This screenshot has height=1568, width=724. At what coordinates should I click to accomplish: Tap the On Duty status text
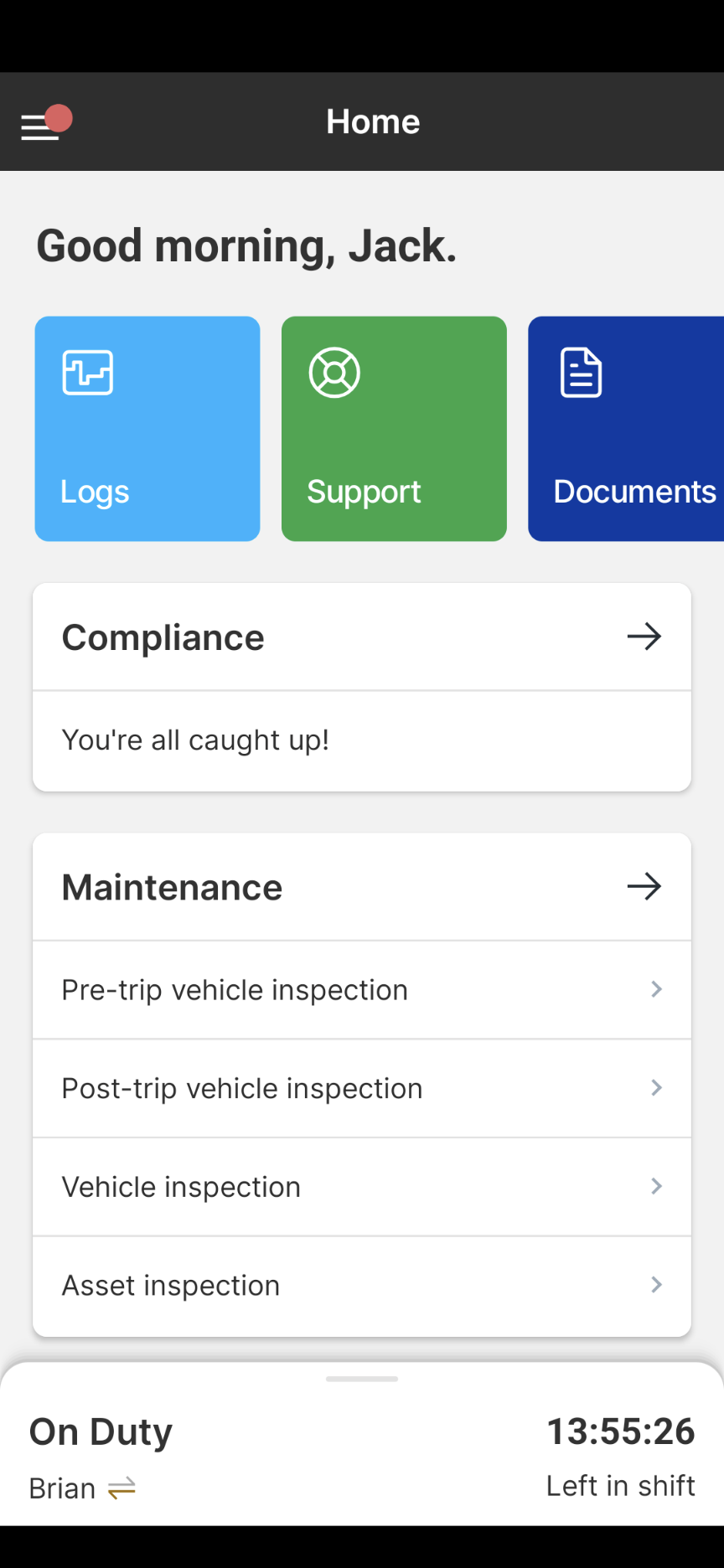(101, 1432)
